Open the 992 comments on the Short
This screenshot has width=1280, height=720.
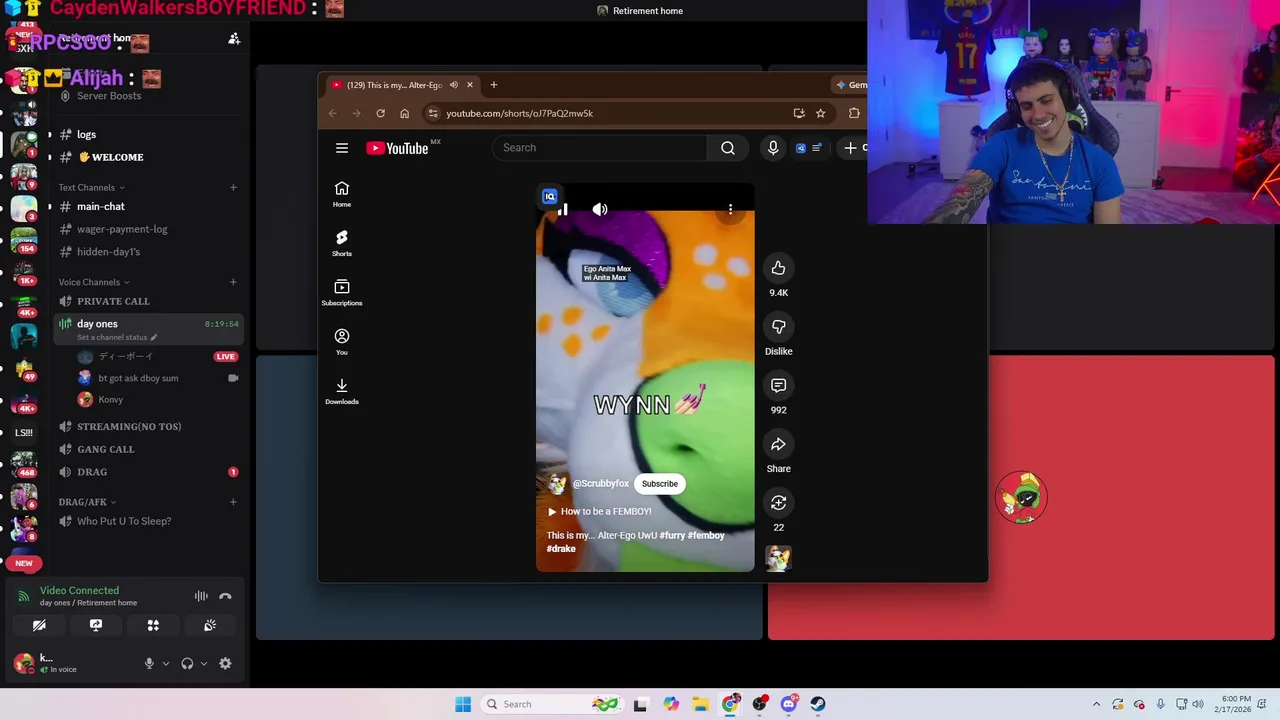[778, 385]
